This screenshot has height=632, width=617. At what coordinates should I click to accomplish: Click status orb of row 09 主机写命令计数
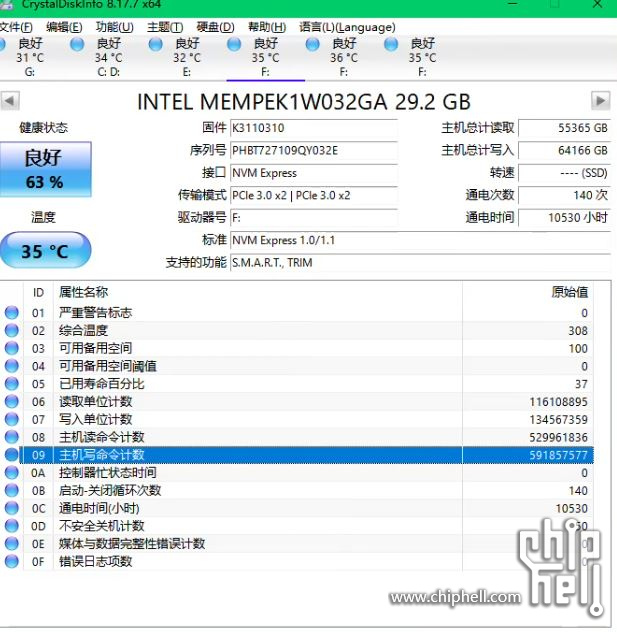(x=11, y=455)
